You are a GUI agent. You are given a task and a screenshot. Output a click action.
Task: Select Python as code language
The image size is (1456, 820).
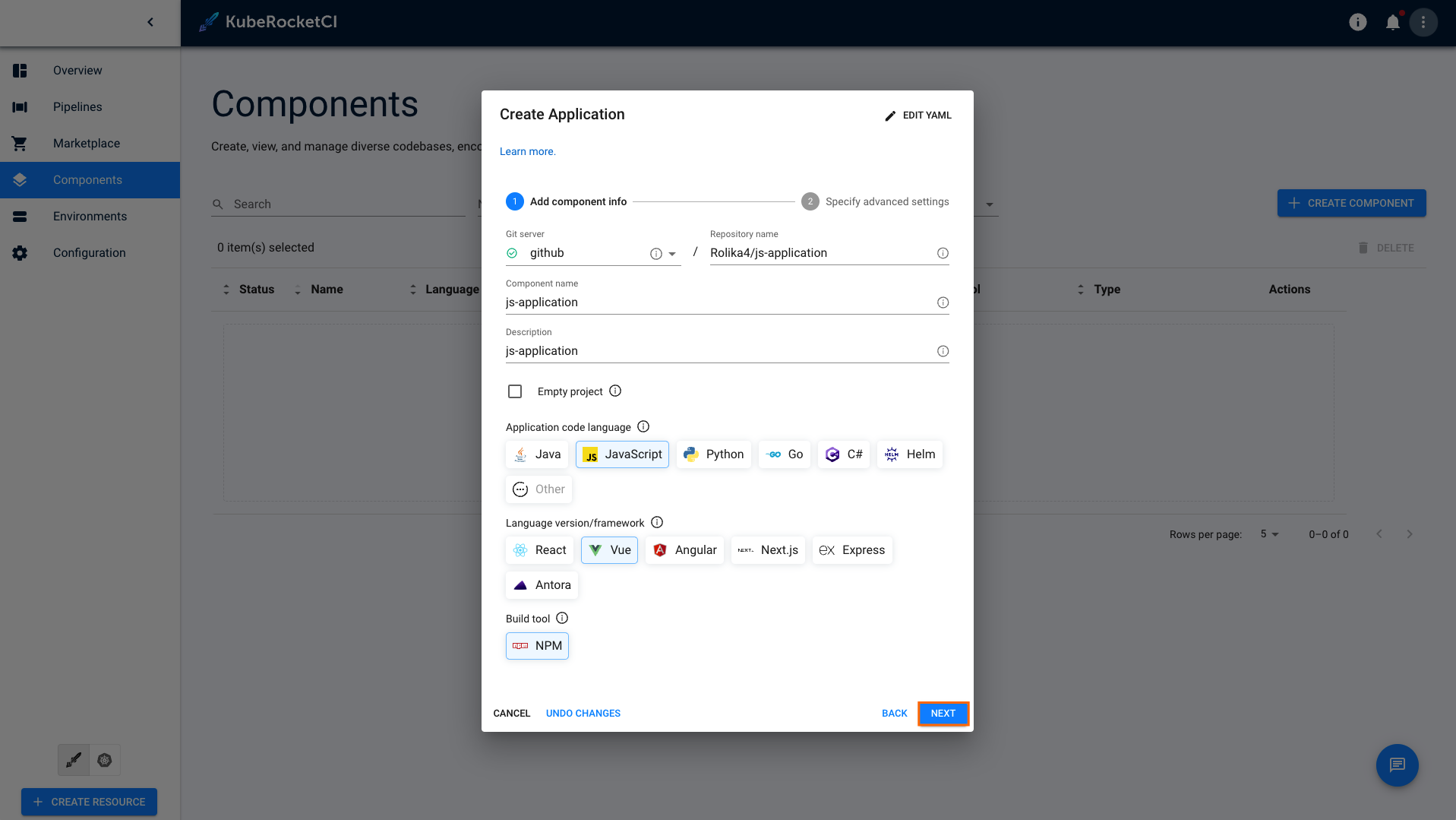[714, 454]
